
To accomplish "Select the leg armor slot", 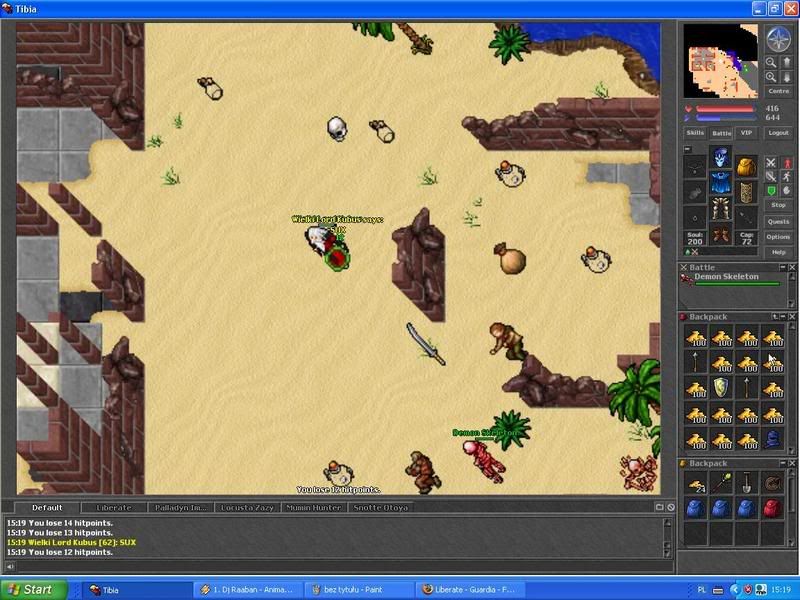I will coord(720,209).
